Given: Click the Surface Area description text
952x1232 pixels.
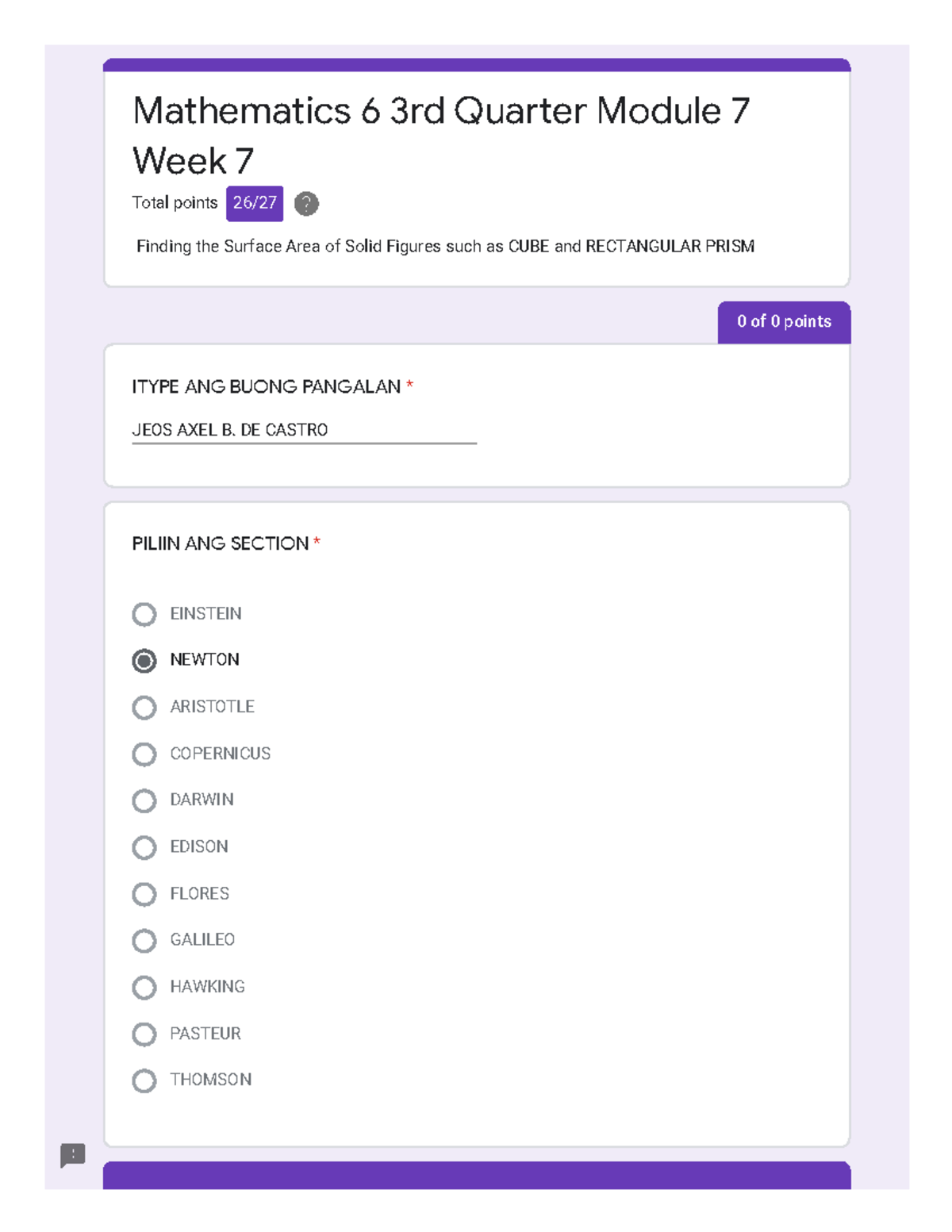Looking at the screenshot, I should point(445,247).
